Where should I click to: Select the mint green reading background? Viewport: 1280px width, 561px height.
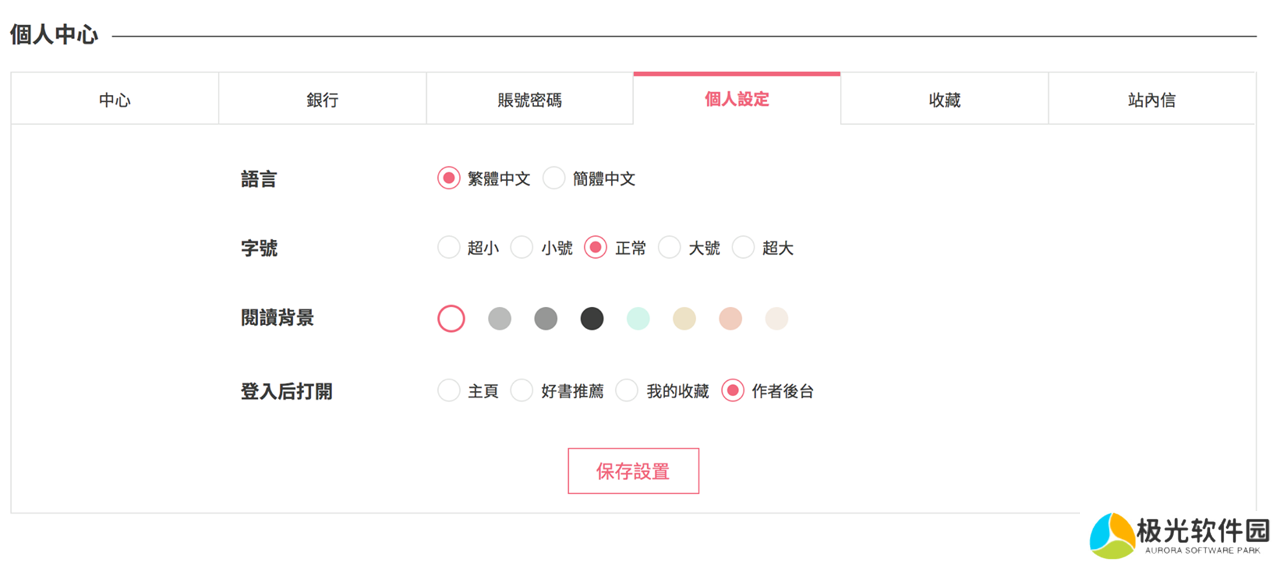point(638,318)
